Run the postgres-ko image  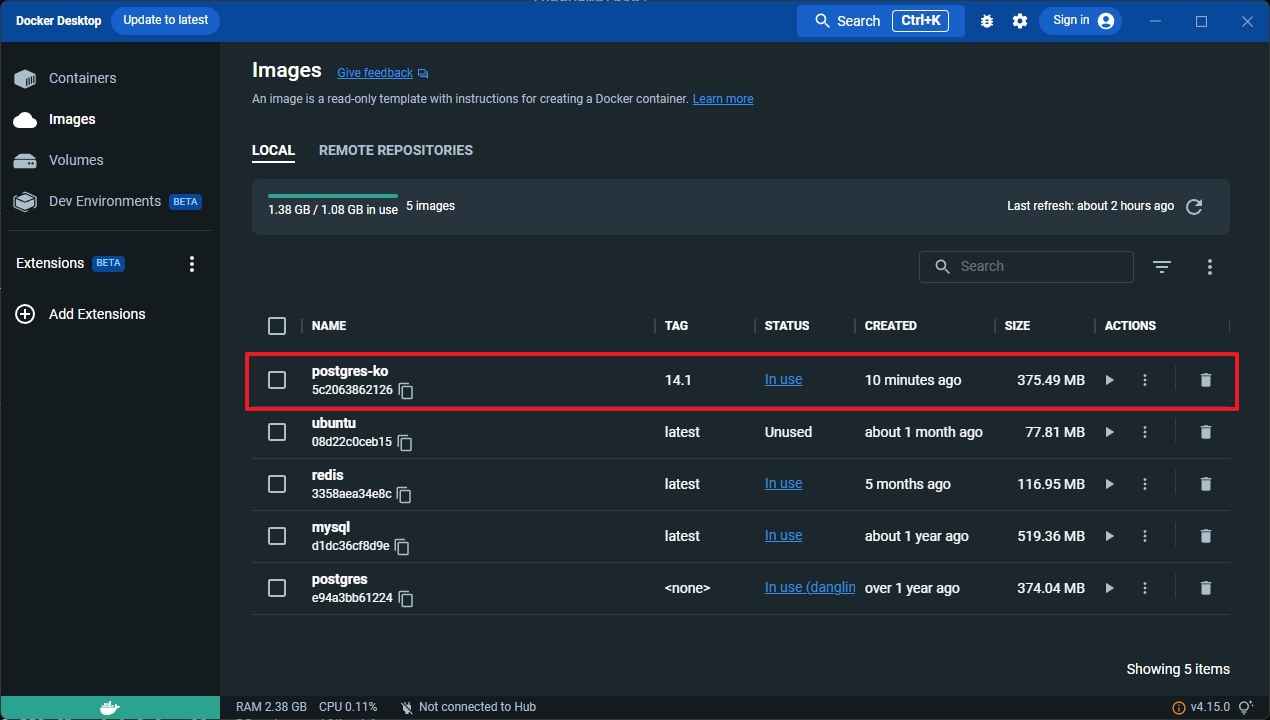click(1109, 380)
